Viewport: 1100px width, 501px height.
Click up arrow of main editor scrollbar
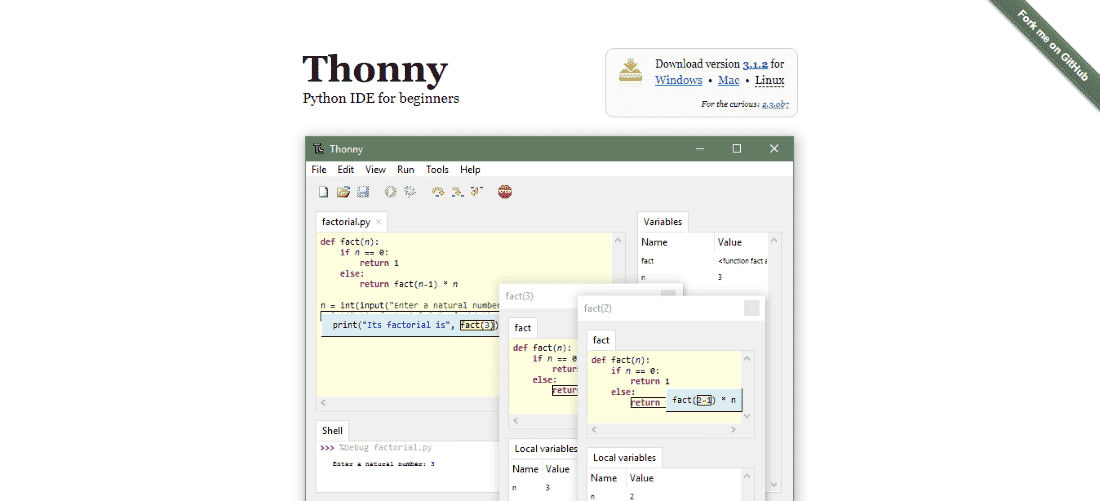click(x=618, y=241)
